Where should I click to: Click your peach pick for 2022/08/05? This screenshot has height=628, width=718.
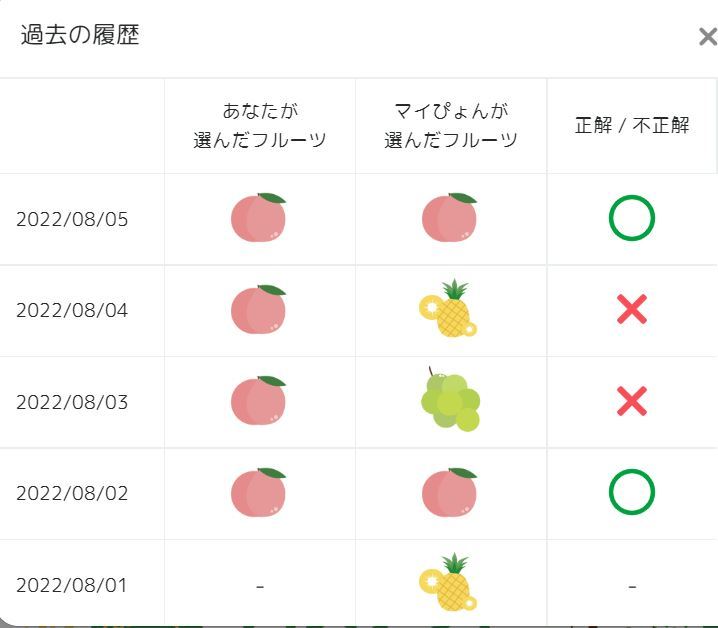pos(259,218)
